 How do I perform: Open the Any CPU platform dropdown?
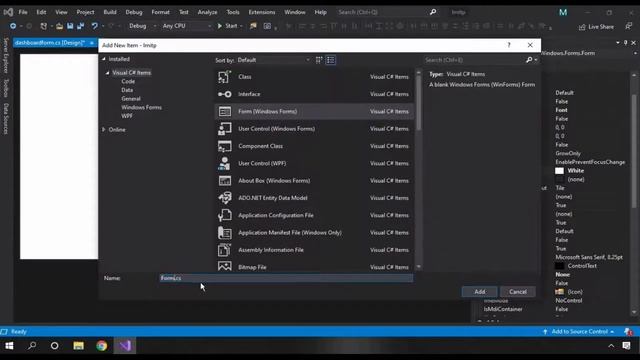point(187,26)
